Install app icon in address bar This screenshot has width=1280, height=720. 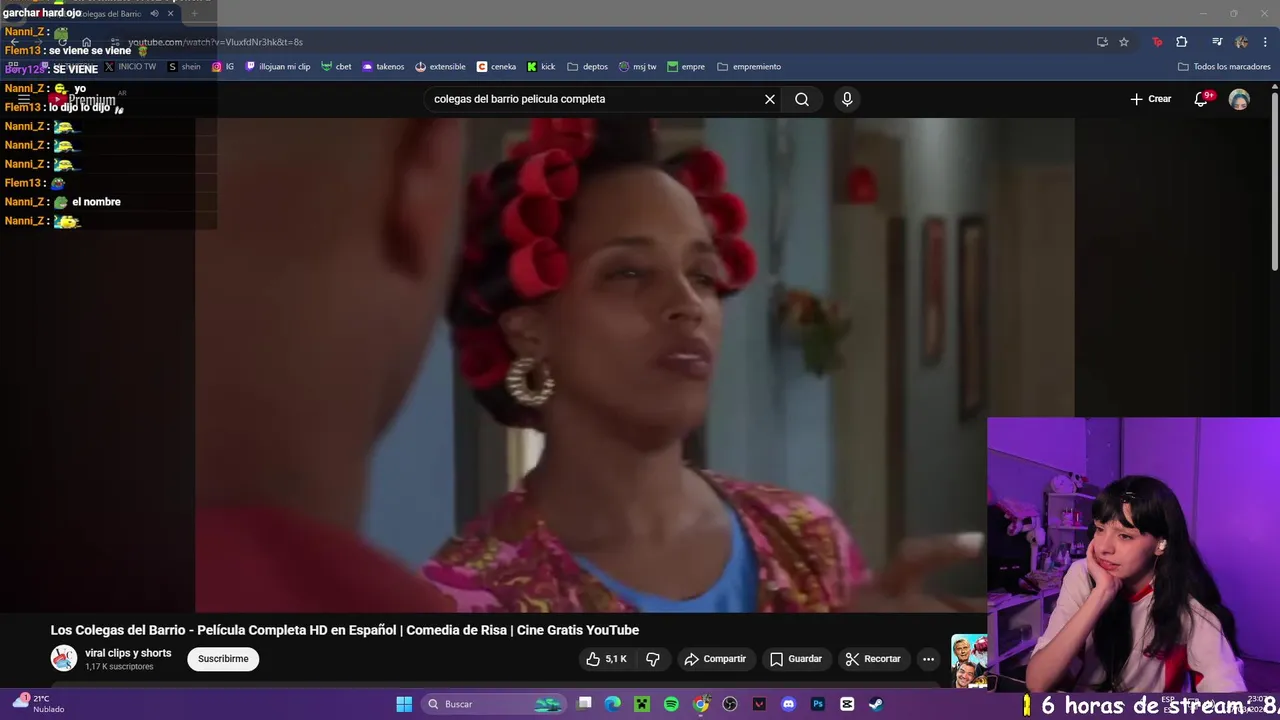1102,42
